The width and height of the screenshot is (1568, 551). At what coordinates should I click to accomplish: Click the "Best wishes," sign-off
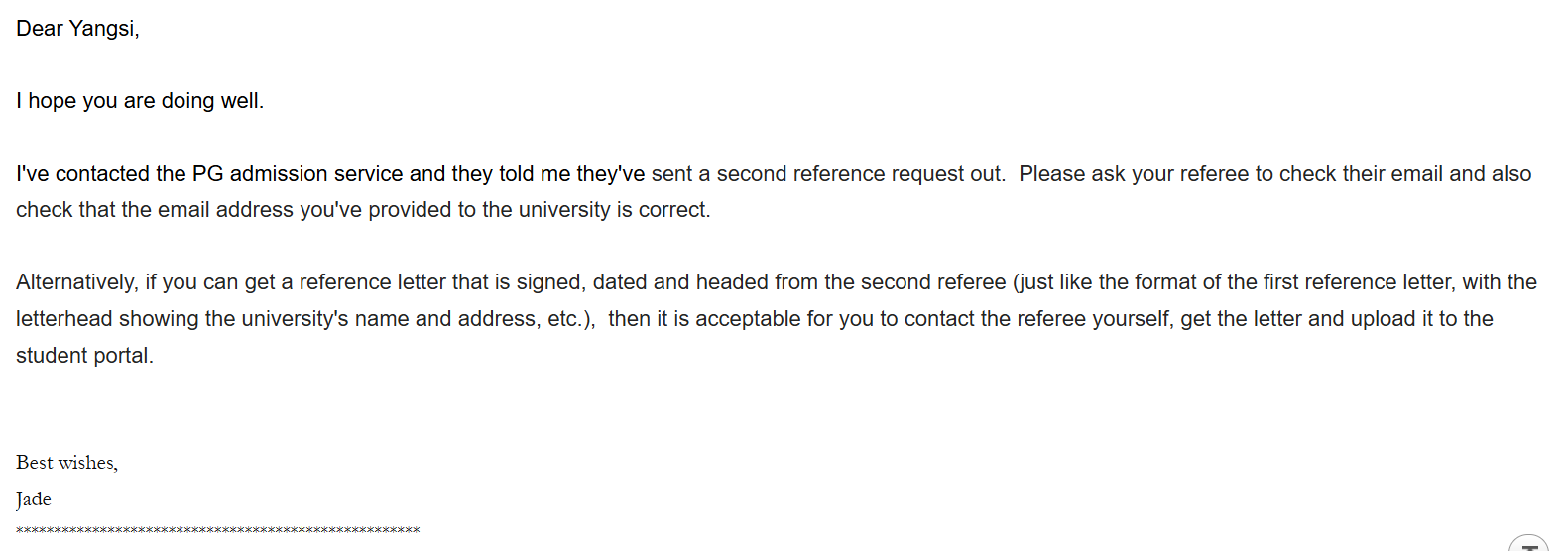point(66,463)
